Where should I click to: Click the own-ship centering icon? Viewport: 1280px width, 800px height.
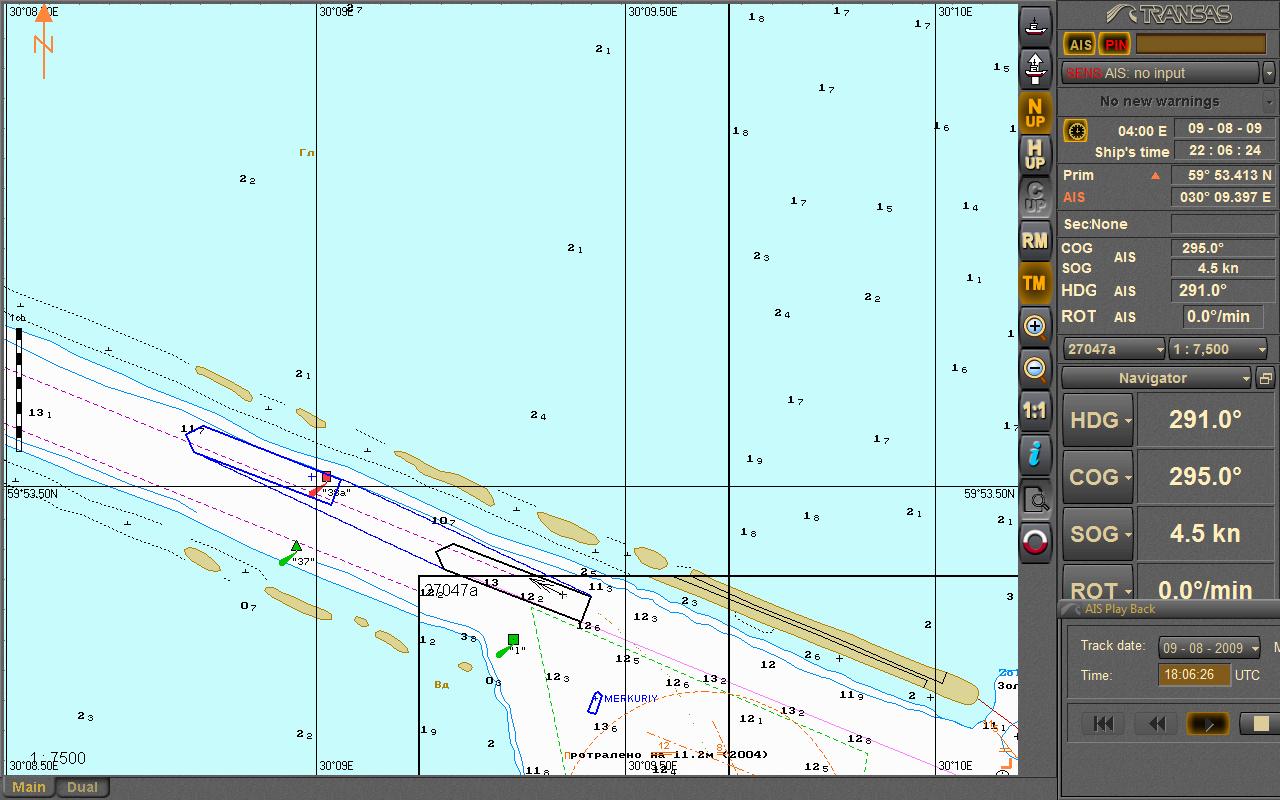[1035, 26]
